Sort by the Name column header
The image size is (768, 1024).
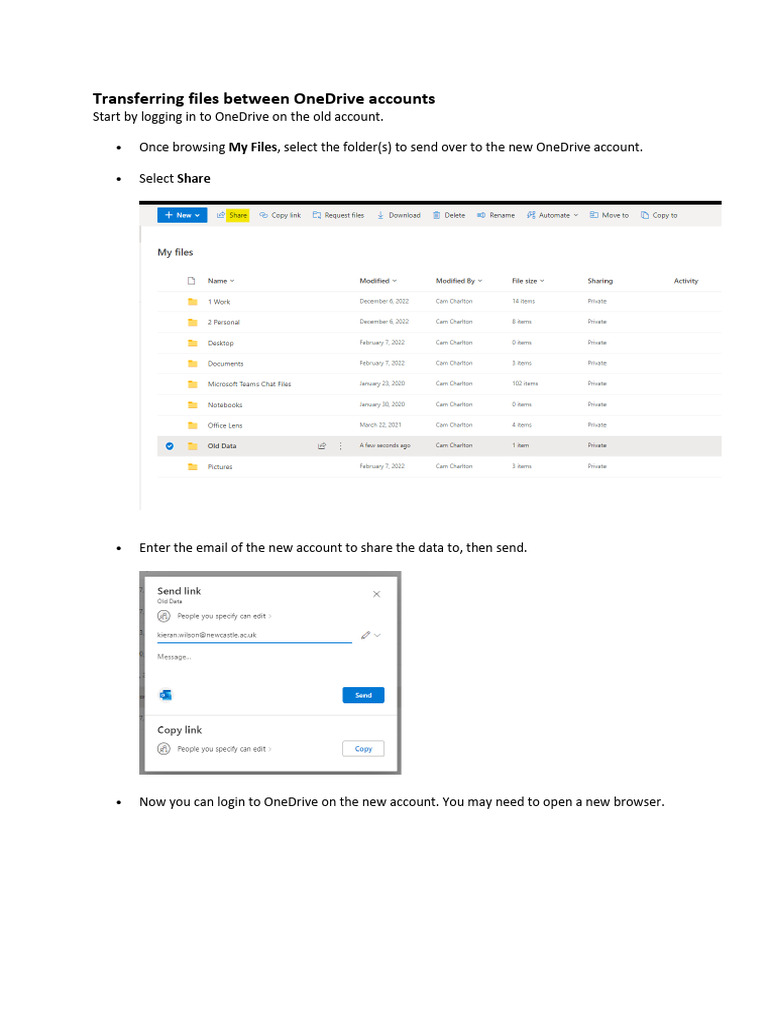[221, 281]
